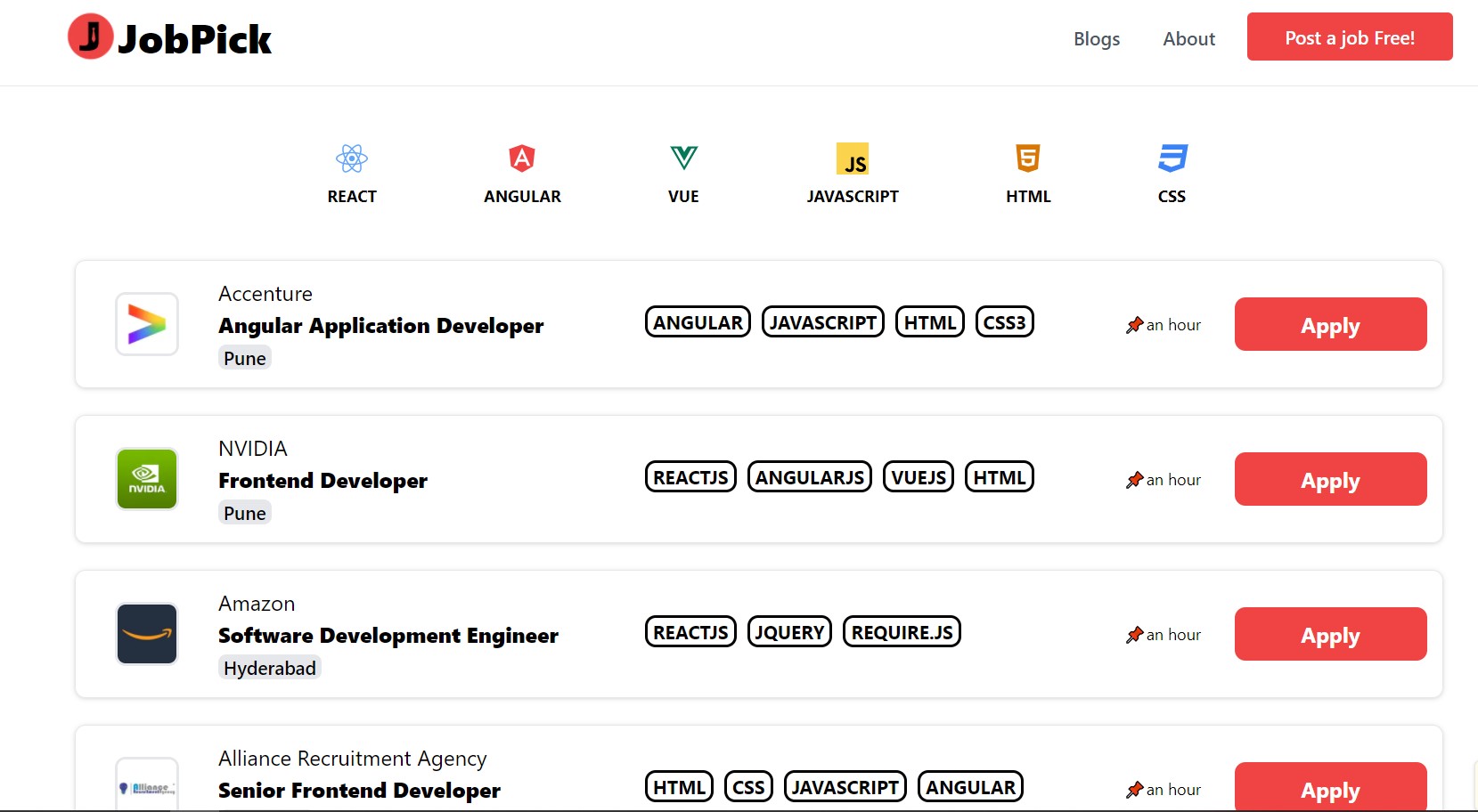Open the Amazon company logo
Image resolution: width=1478 pixels, height=812 pixels.
[147, 634]
